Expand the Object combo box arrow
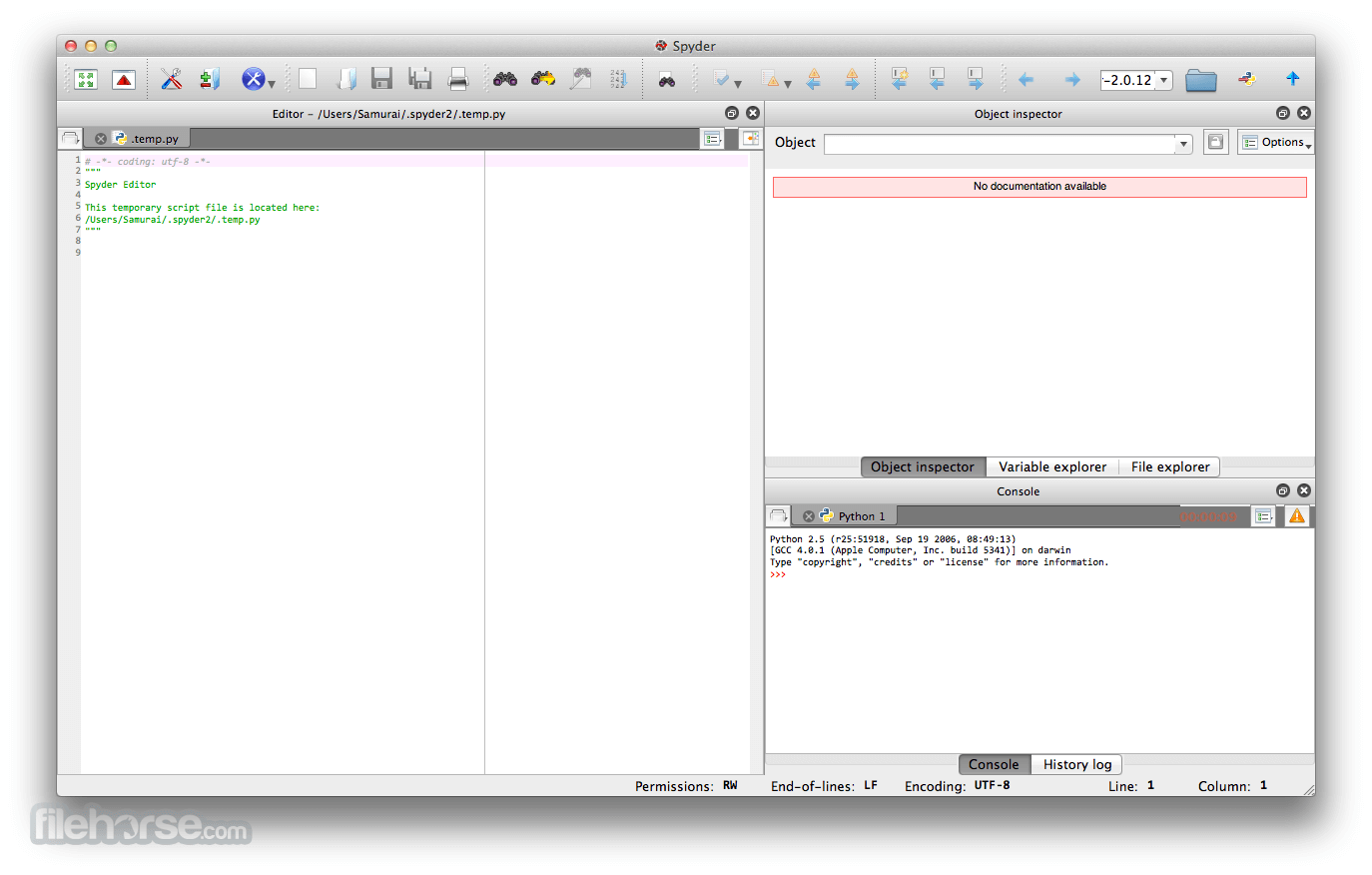 point(1183,144)
